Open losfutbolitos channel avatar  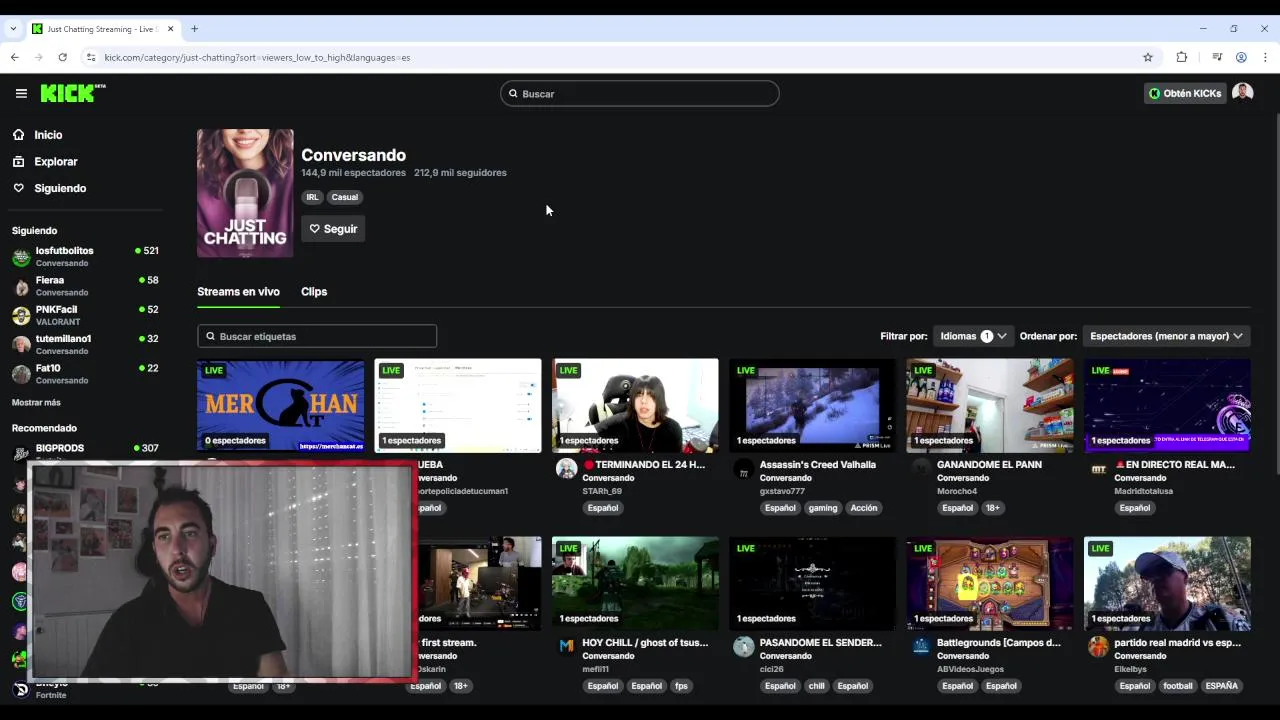click(x=21, y=257)
